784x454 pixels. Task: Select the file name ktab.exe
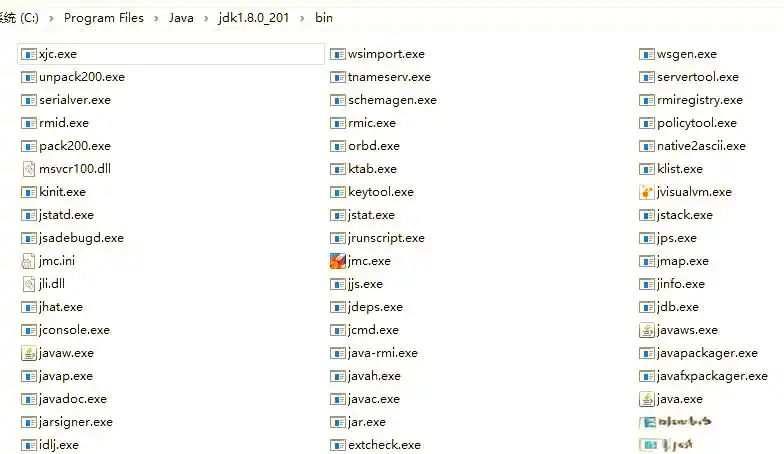click(x=372, y=169)
